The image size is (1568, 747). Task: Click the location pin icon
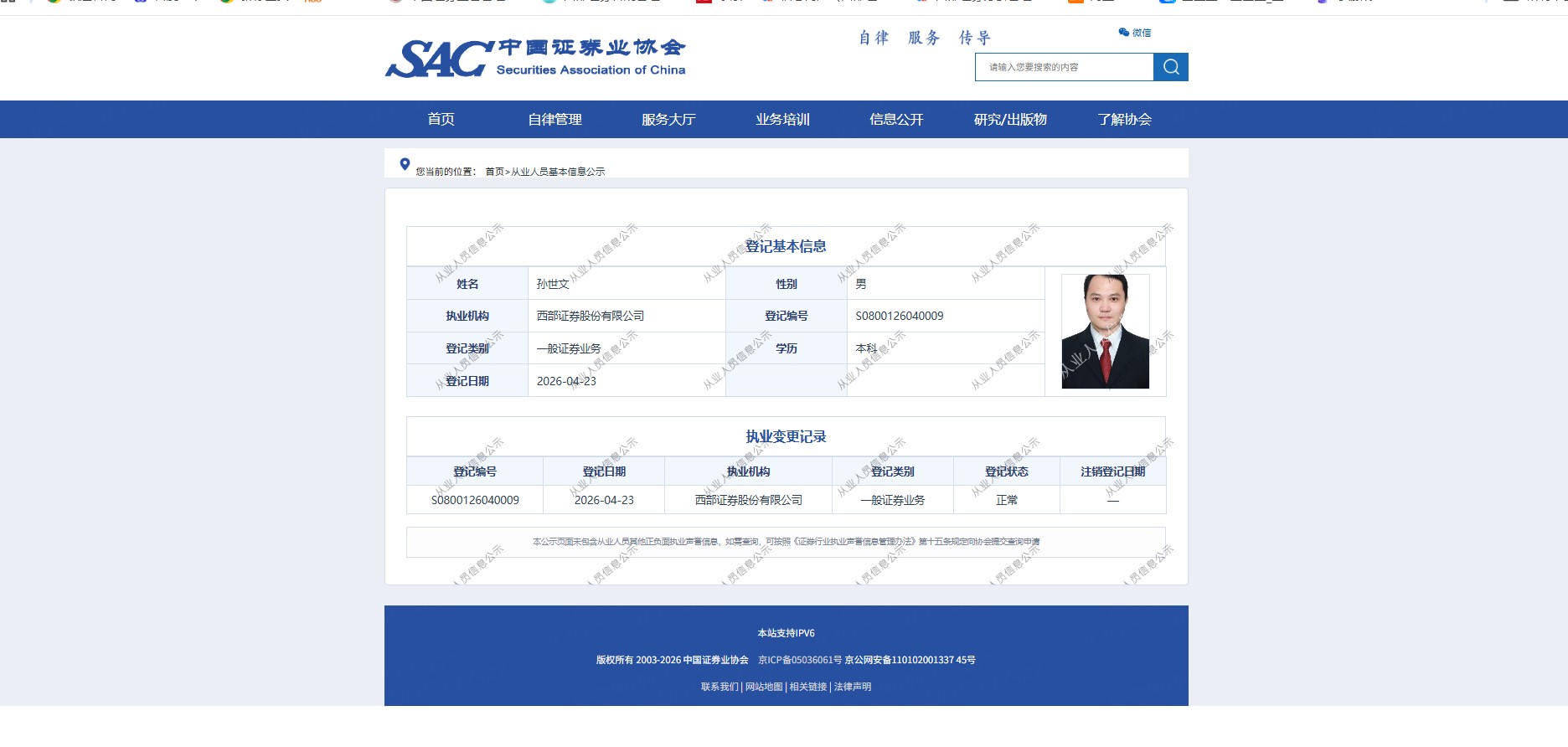click(405, 164)
